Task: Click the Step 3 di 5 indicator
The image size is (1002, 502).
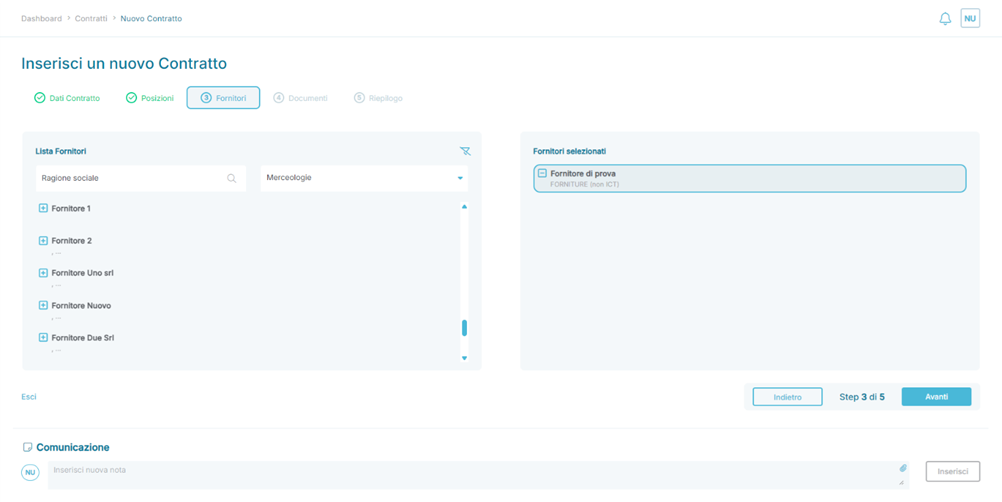Action: (x=862, y=397)
